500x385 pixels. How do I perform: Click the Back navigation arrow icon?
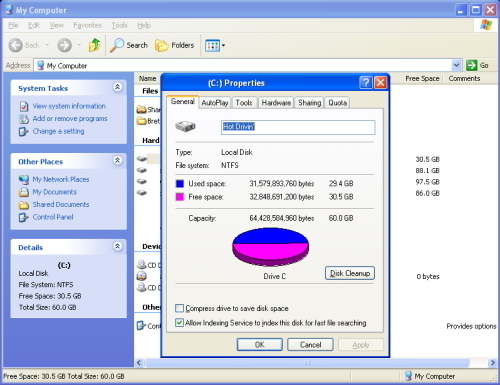point(15,45)
